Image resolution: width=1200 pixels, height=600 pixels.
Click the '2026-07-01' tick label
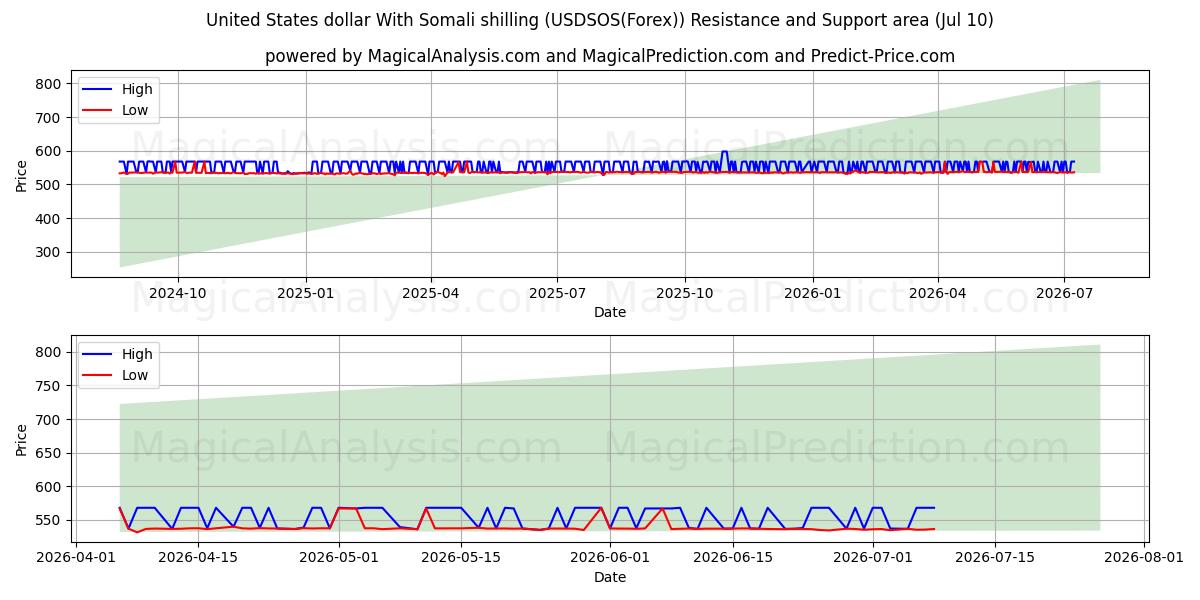point(873,558)
